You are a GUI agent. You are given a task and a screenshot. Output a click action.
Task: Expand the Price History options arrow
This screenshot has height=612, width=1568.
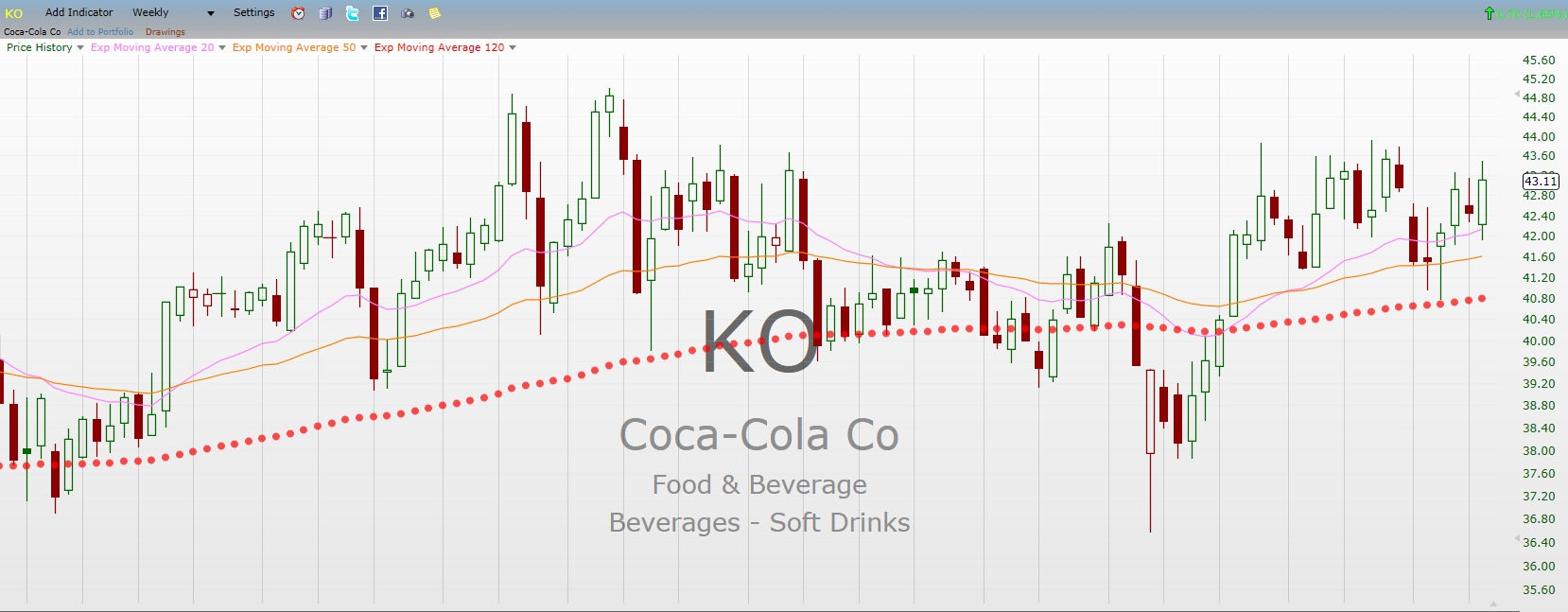tap(79, 47)
